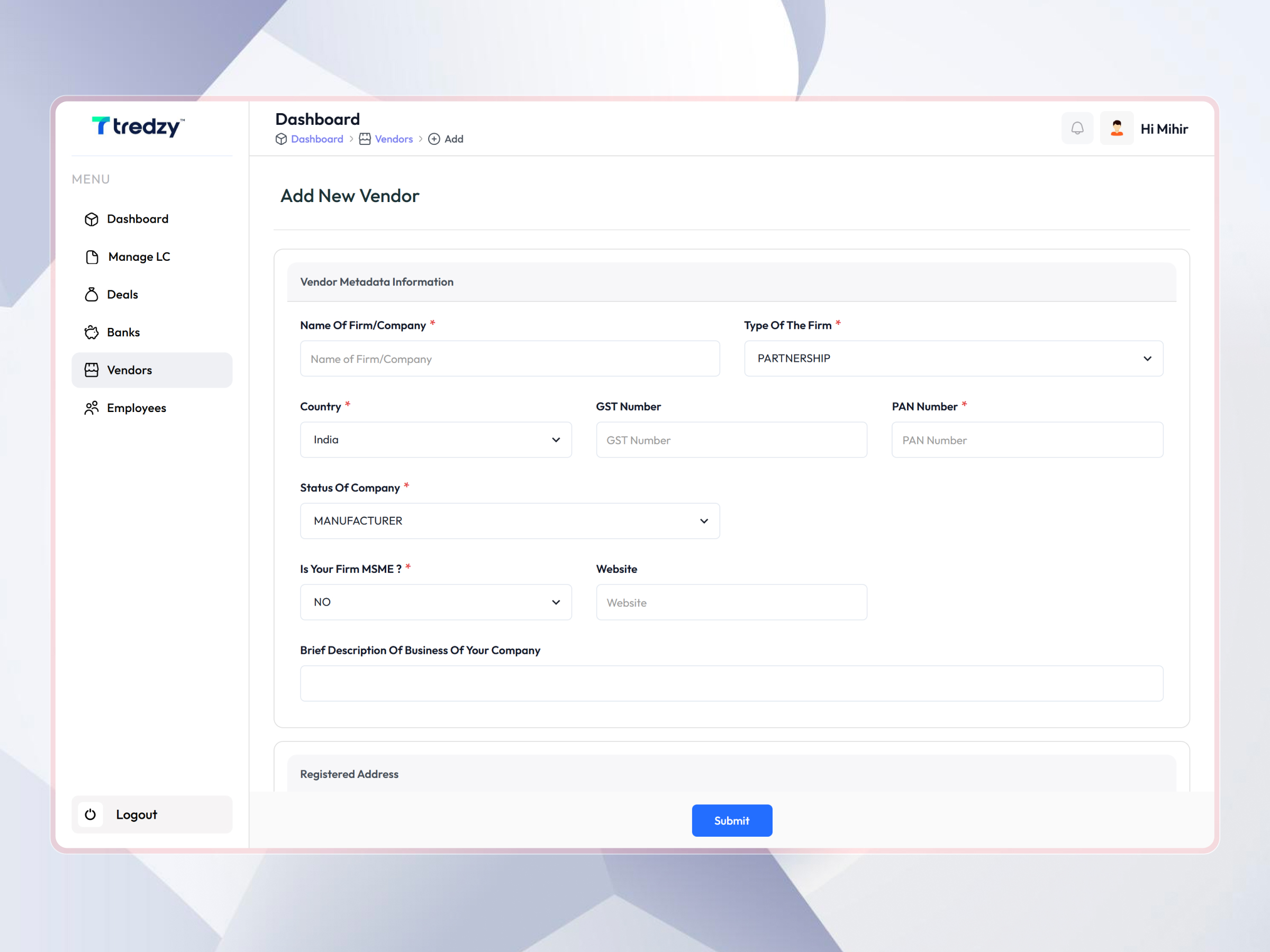1270x952 pixels.
Task: Open the Type Of The Firm dropdown
Action: coord(953,358)
